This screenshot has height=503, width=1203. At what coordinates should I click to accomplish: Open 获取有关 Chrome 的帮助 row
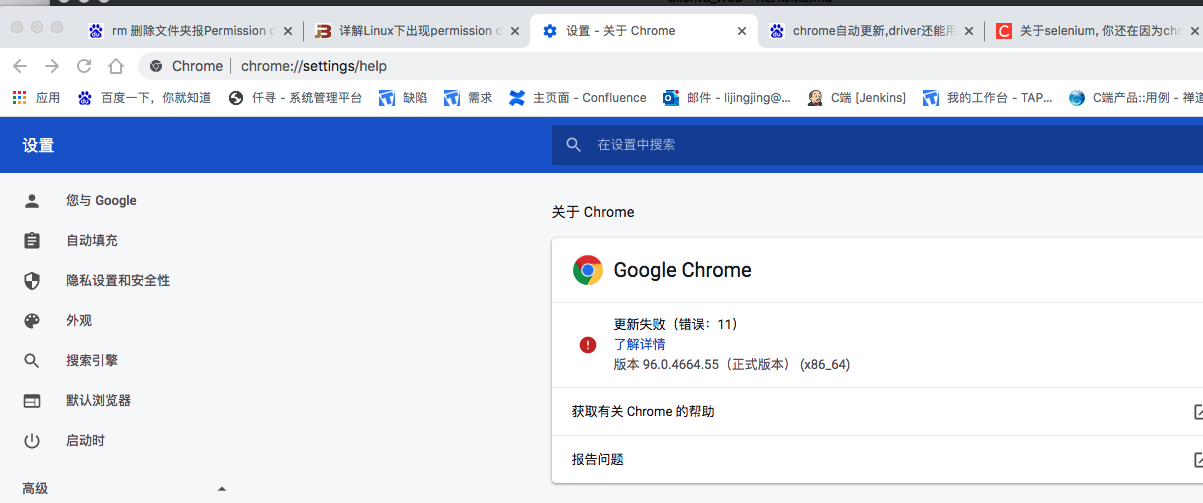pyautogui.click(x=877, y=412)
